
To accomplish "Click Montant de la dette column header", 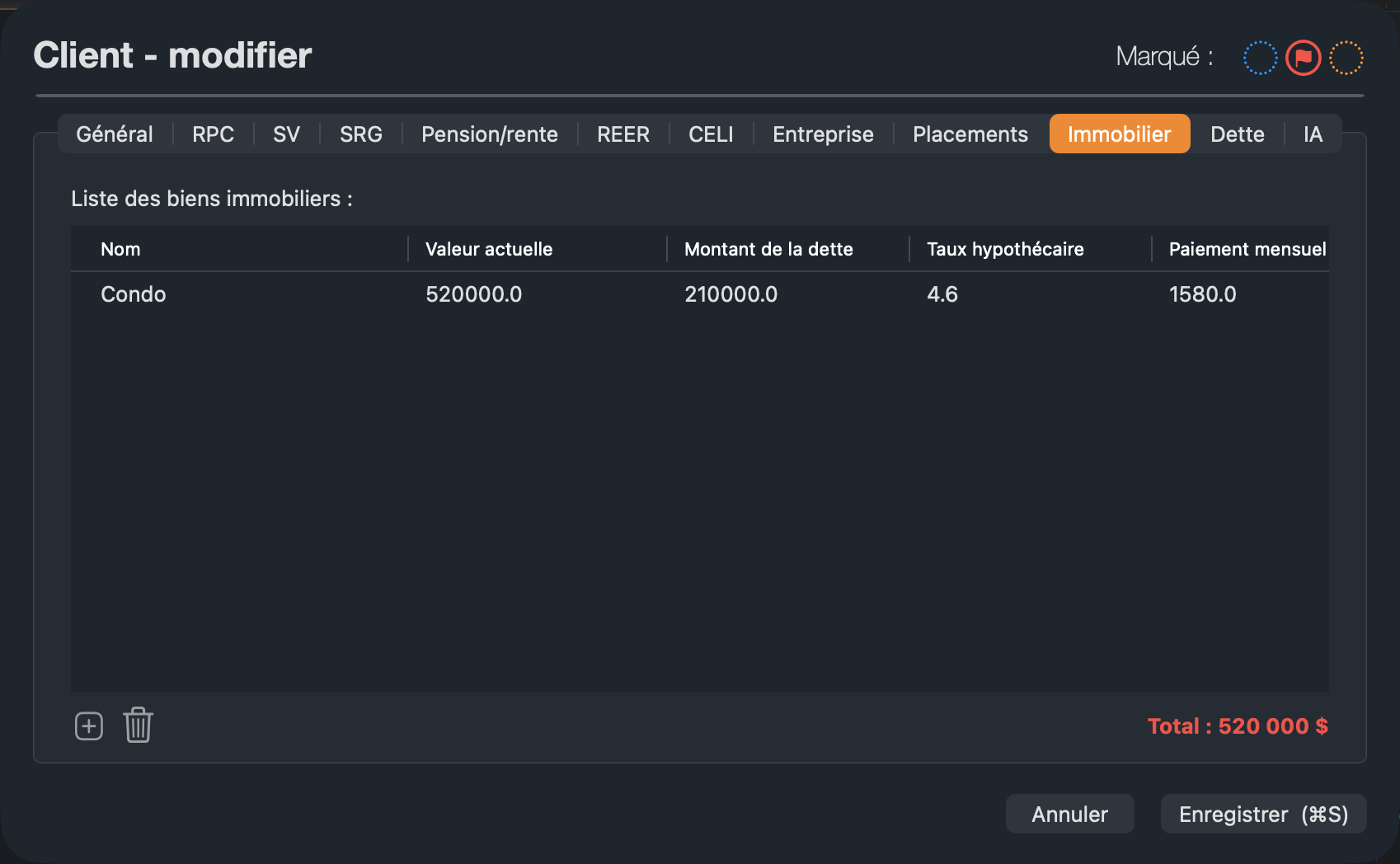I will pyautogui.click(x=788, y=249).
